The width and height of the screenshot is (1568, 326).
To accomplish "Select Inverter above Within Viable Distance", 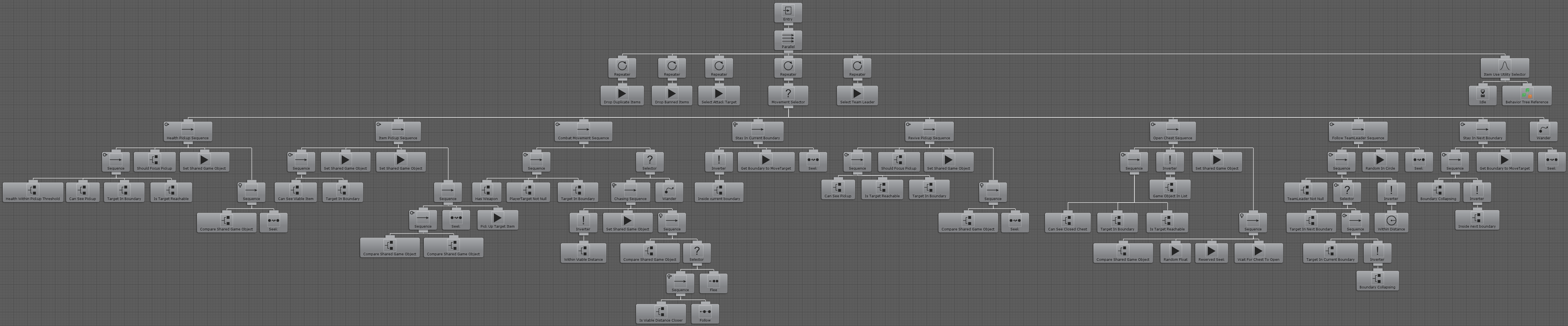I will tap(583, 223).
